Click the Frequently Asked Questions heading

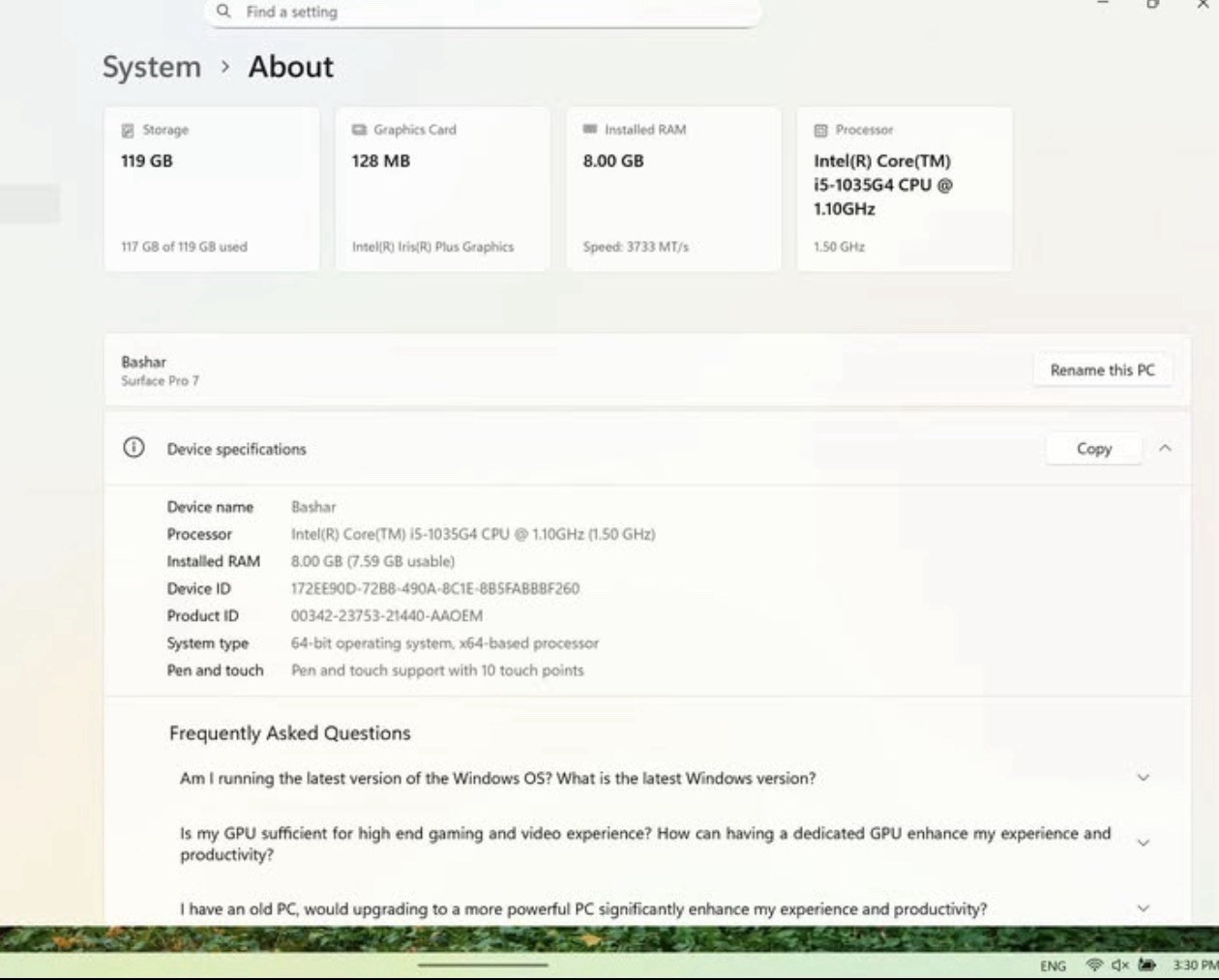click(290, 733)
